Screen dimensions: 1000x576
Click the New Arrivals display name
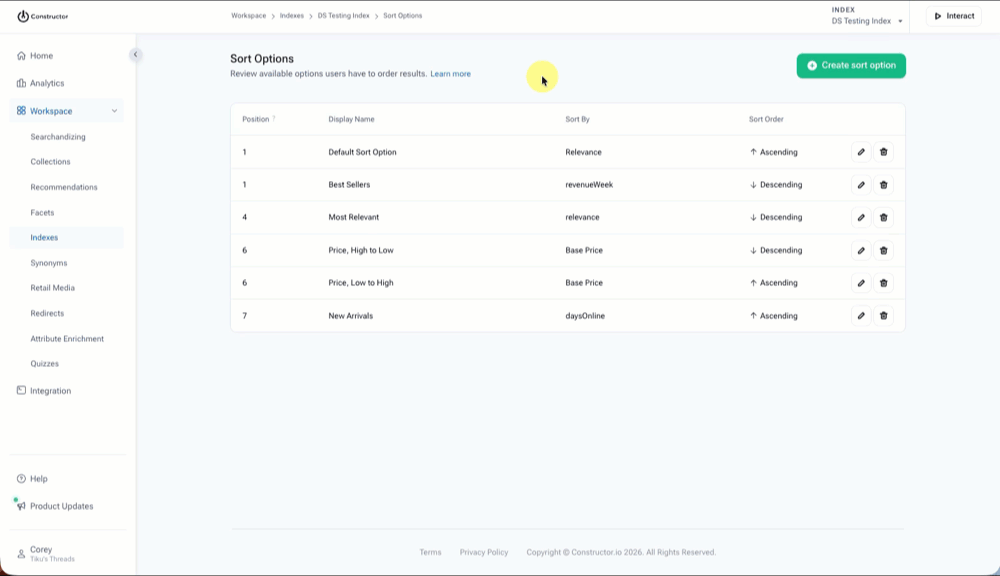[x=350, y=316]
